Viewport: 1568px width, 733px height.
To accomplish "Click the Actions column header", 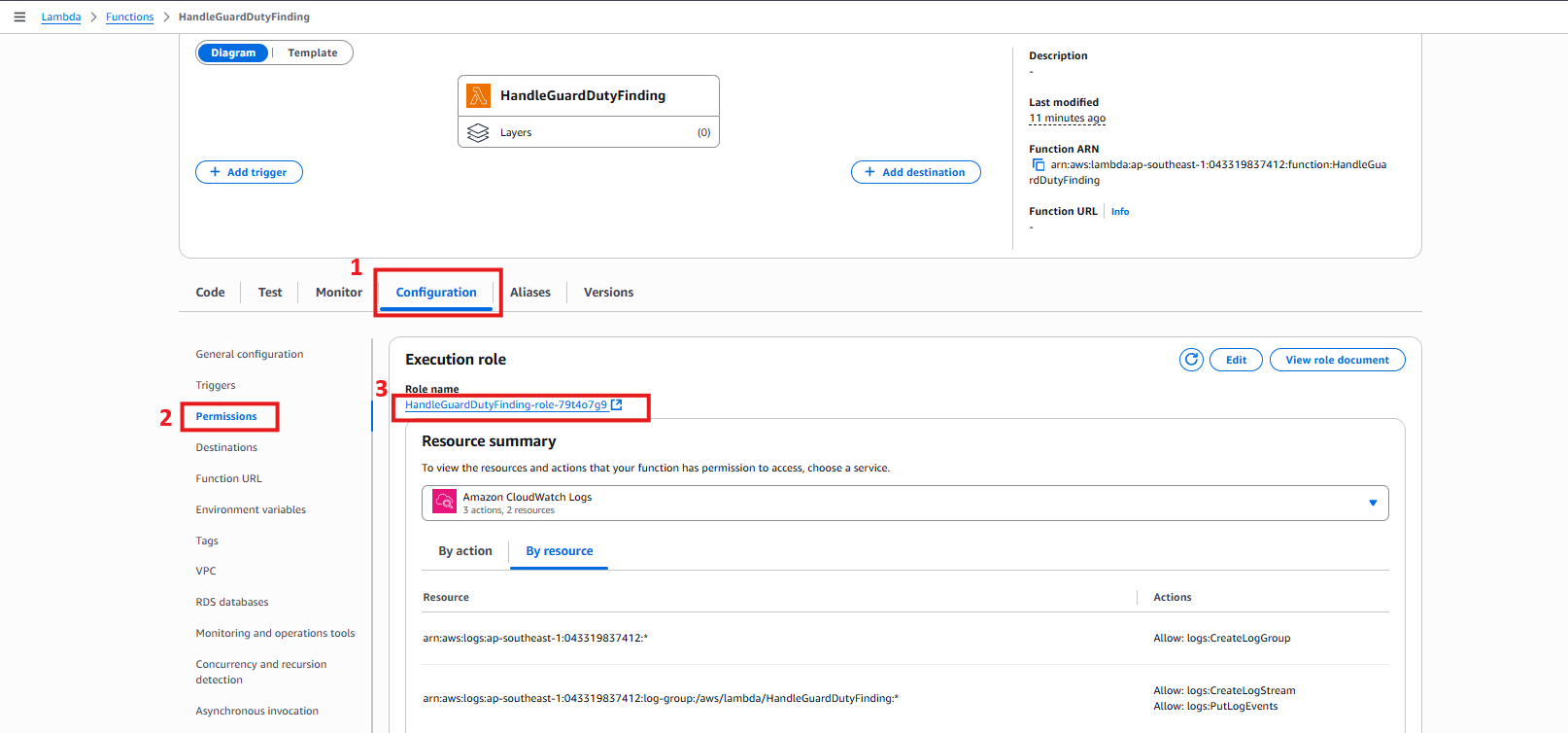I will pos(1173,597).
